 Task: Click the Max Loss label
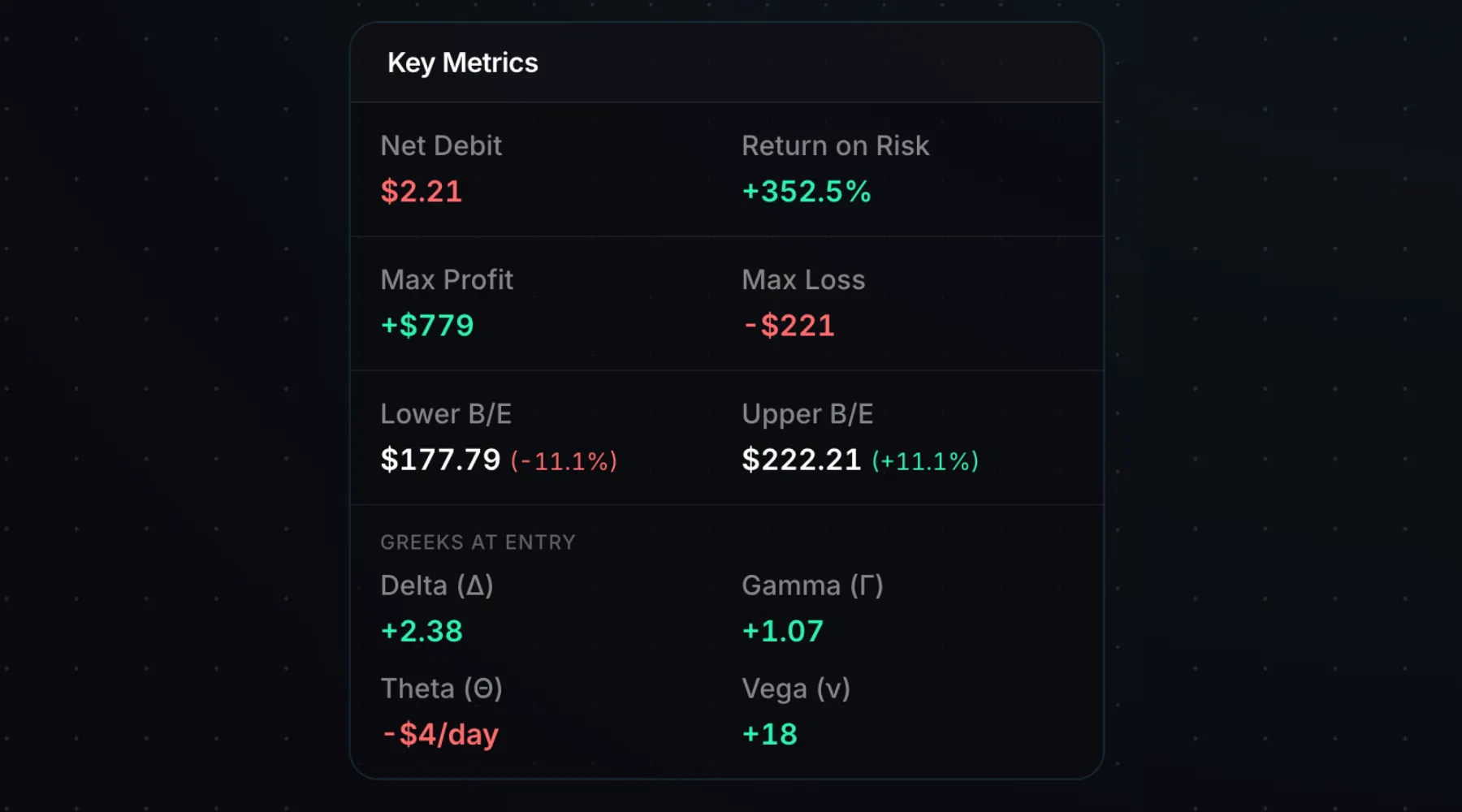click(802, 279)
